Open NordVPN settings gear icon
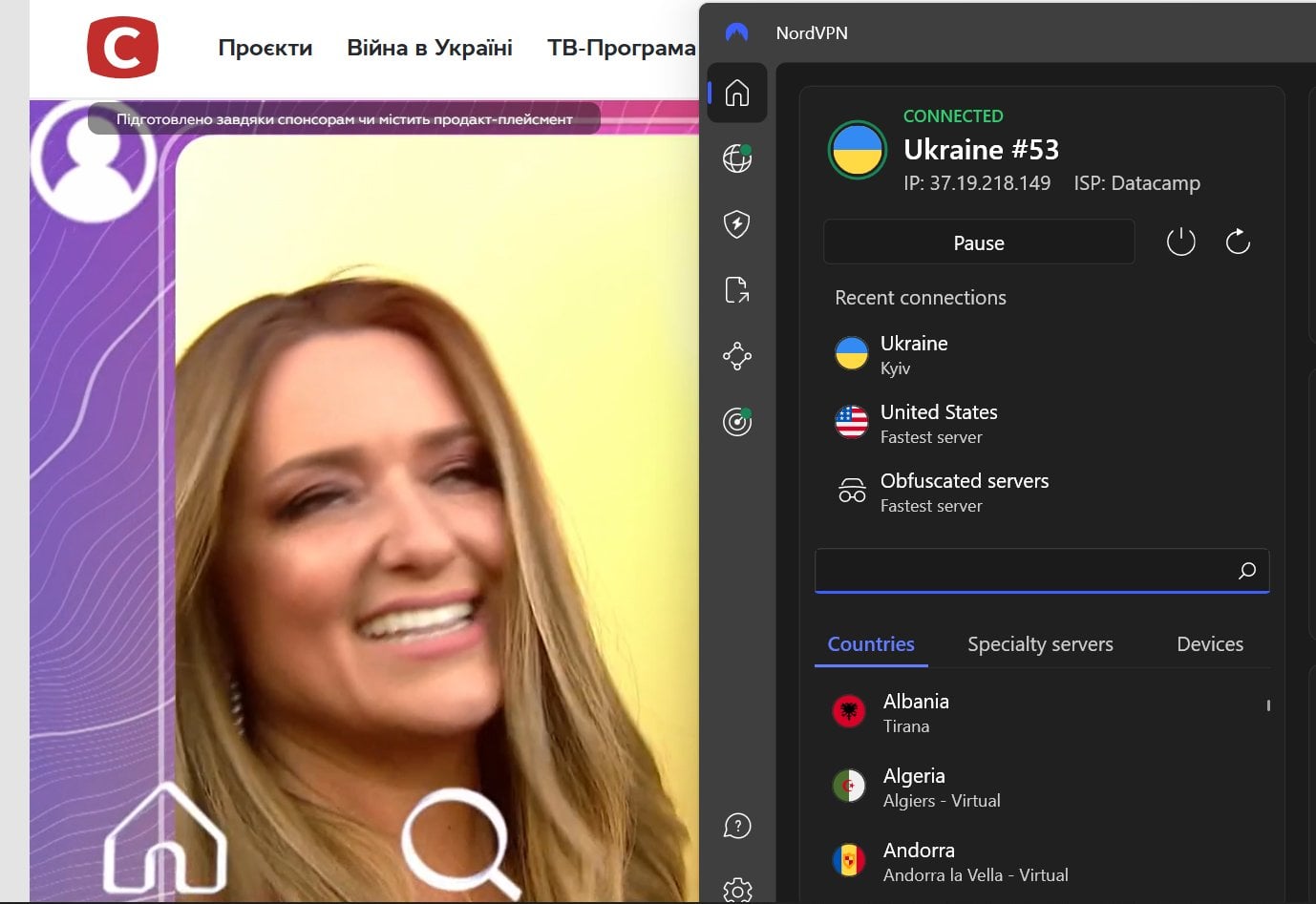Image resolution: width=1316 pixels, height=904 pixels. click(x=736, y=890)
